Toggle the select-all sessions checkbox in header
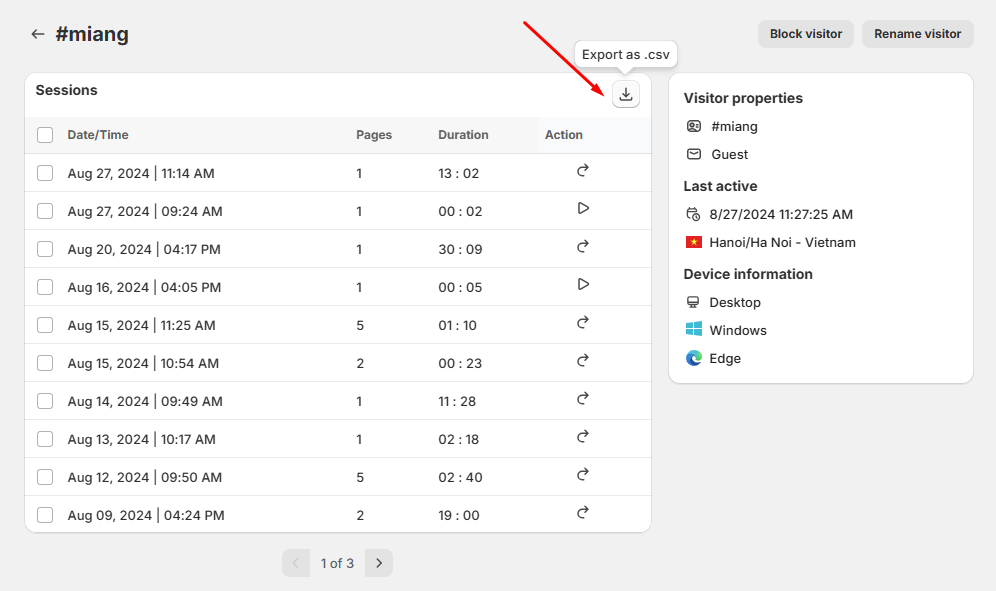 [45, 135]
